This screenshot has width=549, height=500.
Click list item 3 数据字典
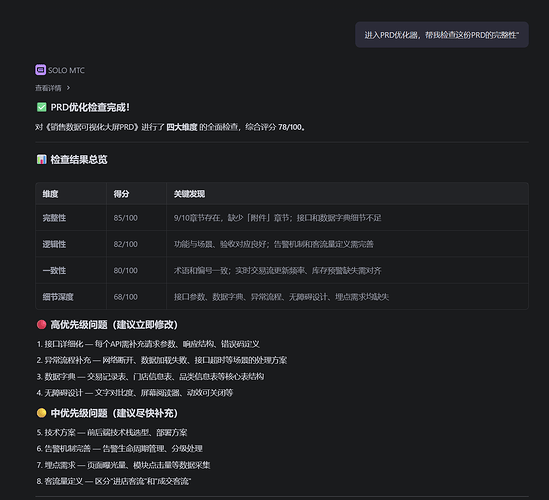tap(150, 376)
